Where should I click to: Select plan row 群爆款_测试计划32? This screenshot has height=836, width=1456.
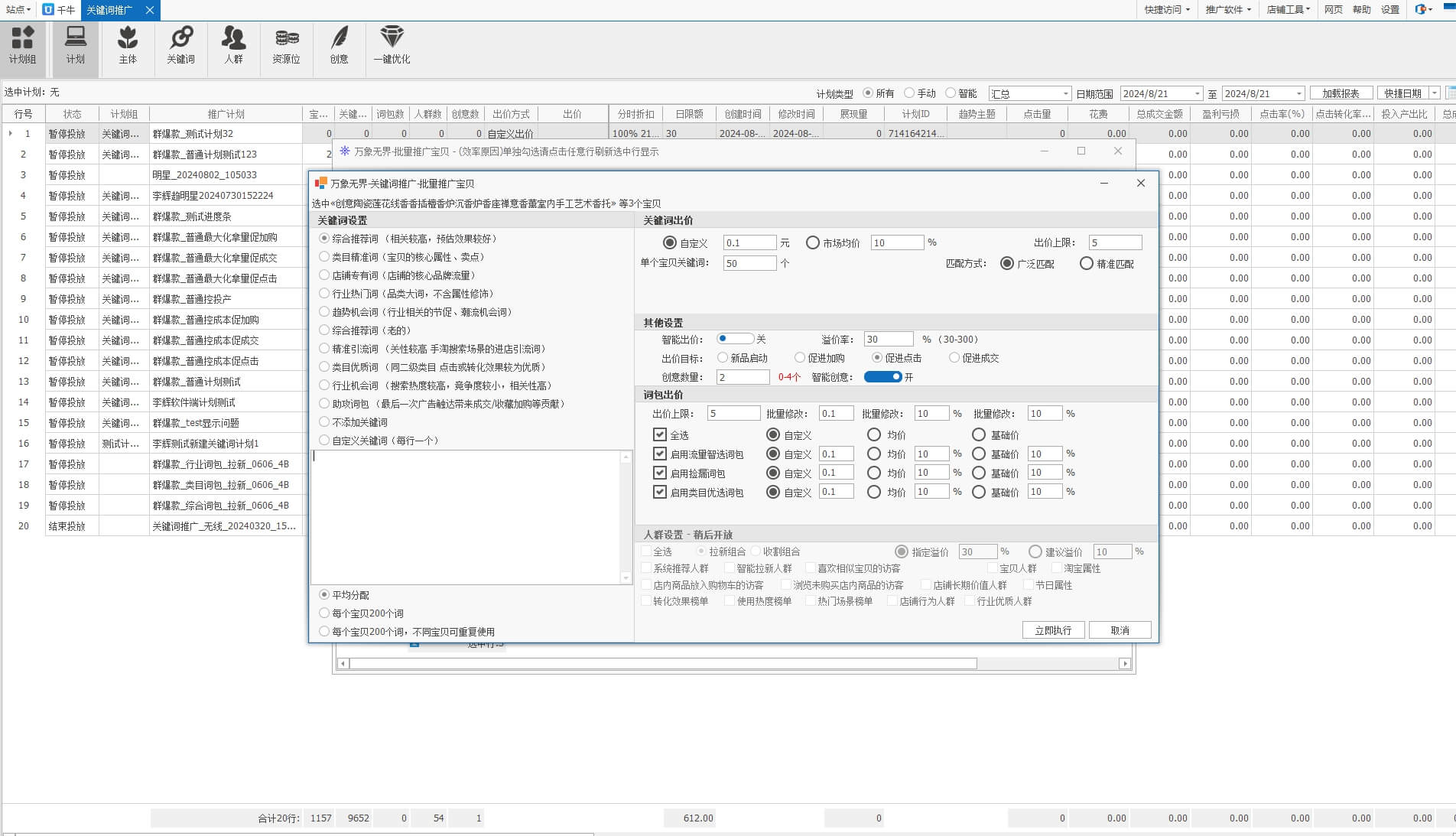click(x=226, y=133)
